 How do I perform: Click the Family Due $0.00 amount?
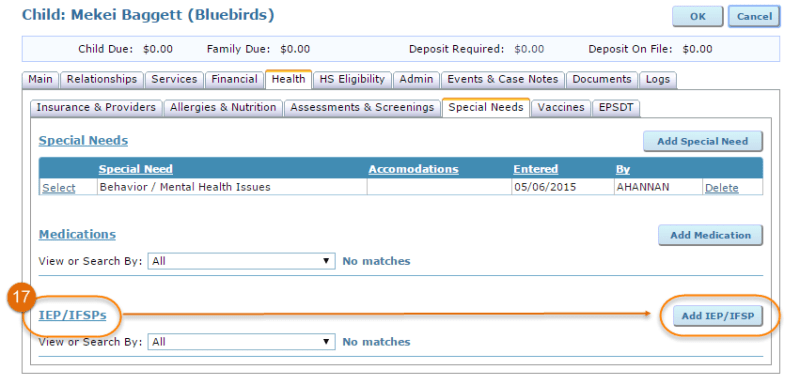tap(295, 49)
